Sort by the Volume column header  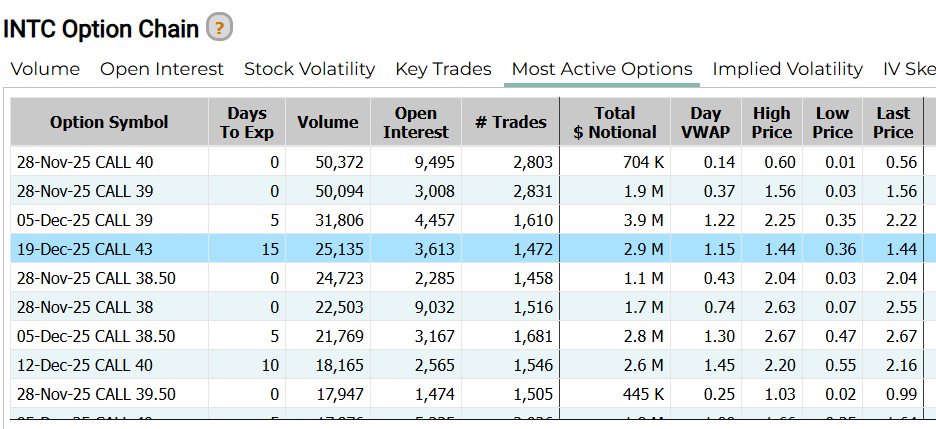[327, 122]
